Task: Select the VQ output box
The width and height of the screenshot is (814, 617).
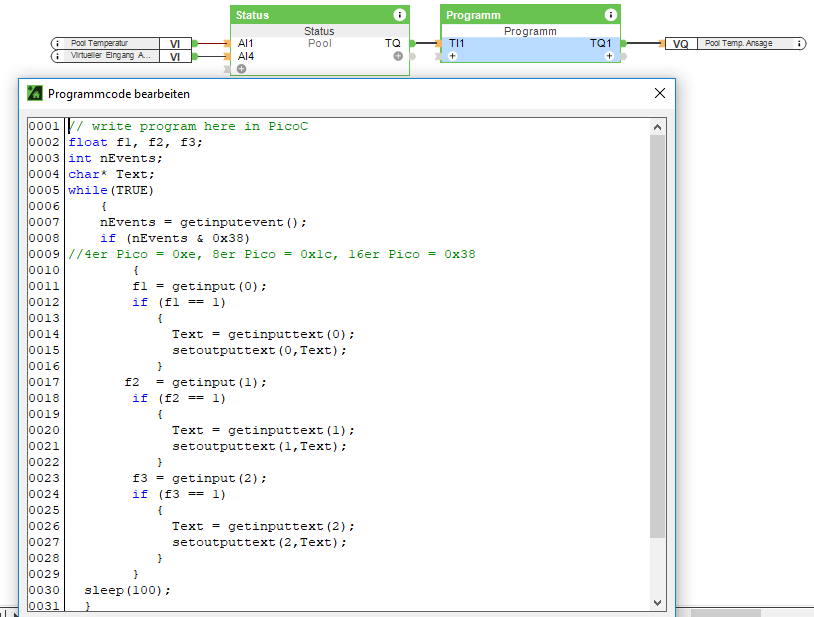Action: [681, 44]
